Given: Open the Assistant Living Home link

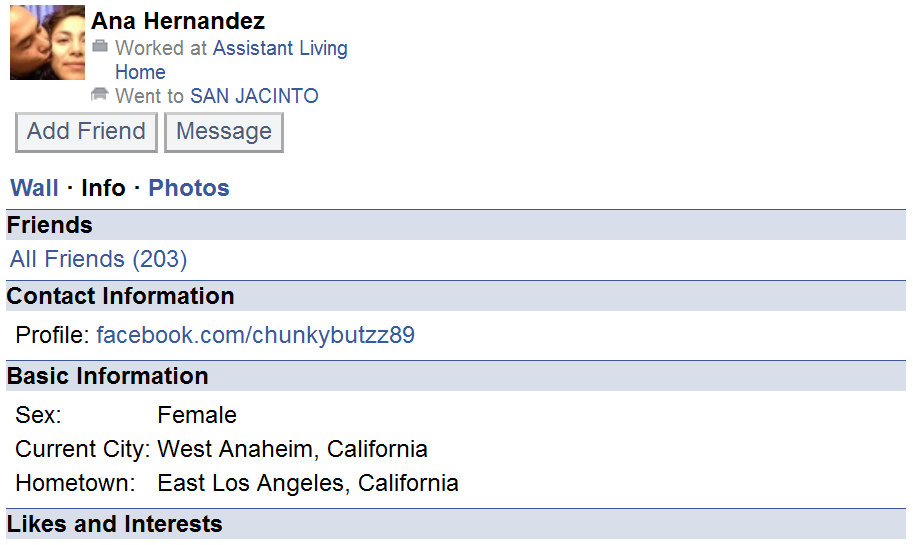Looking at the screenshot, I should [280, 48].
